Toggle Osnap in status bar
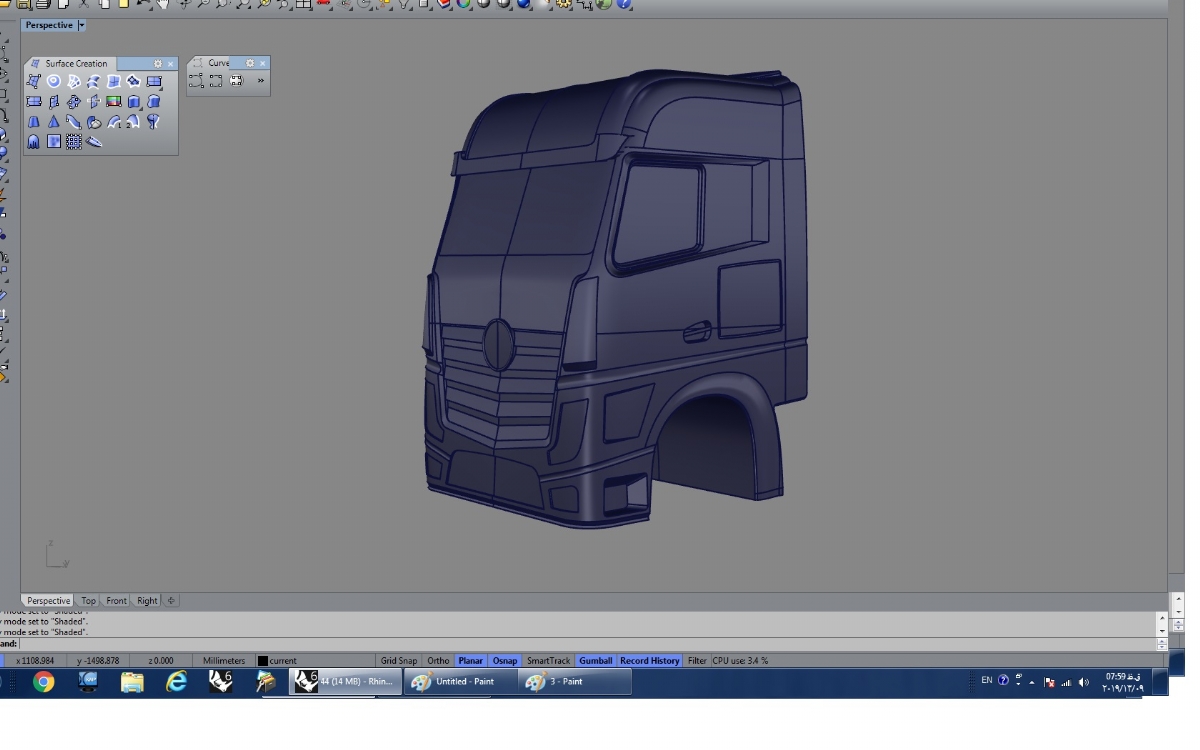The height and width of the screenshot is (750, 1200). click(x=505, y=661)
